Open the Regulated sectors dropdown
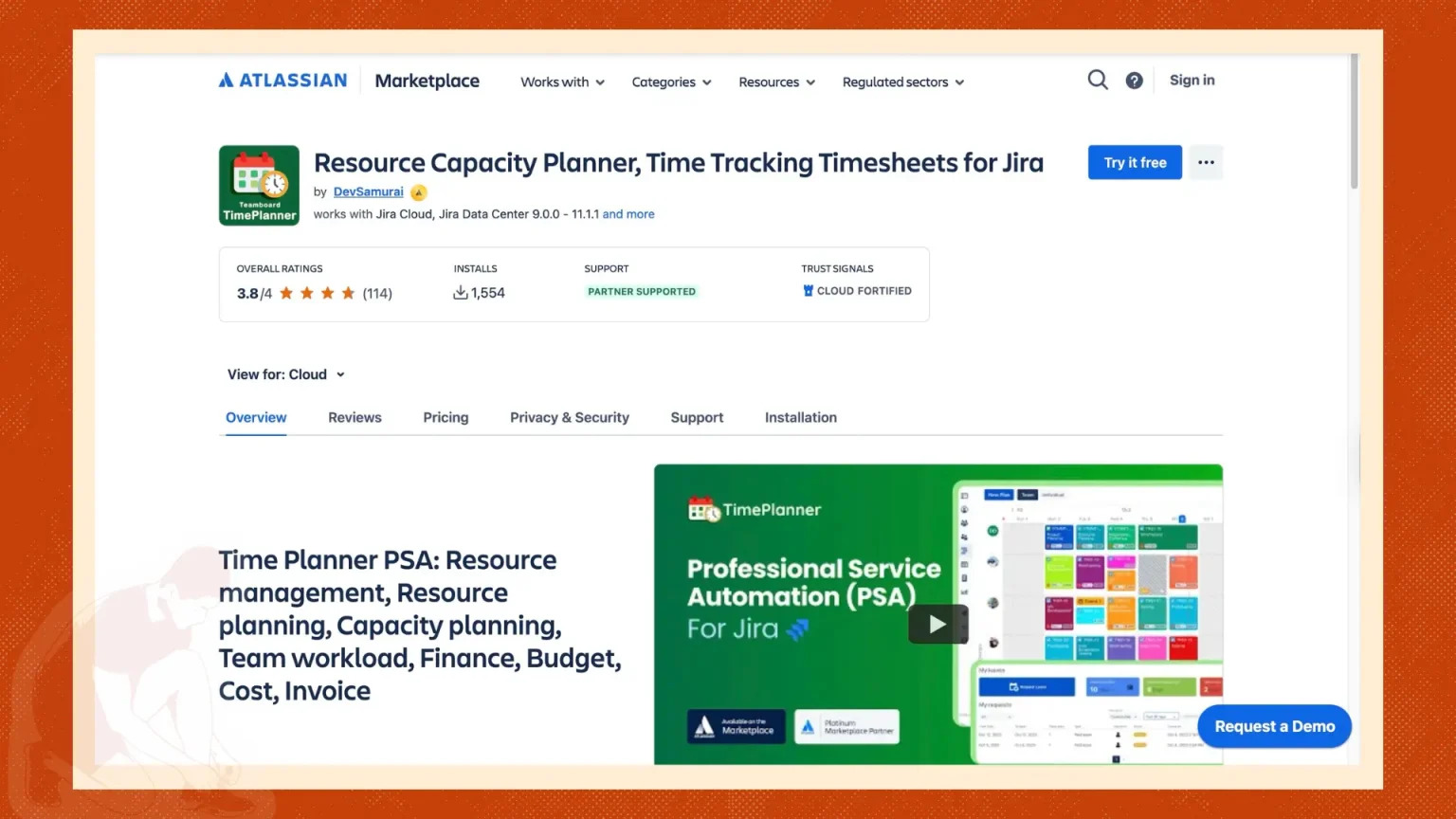This screenshot has width=1456, height=819. click(x=903, y=82)
